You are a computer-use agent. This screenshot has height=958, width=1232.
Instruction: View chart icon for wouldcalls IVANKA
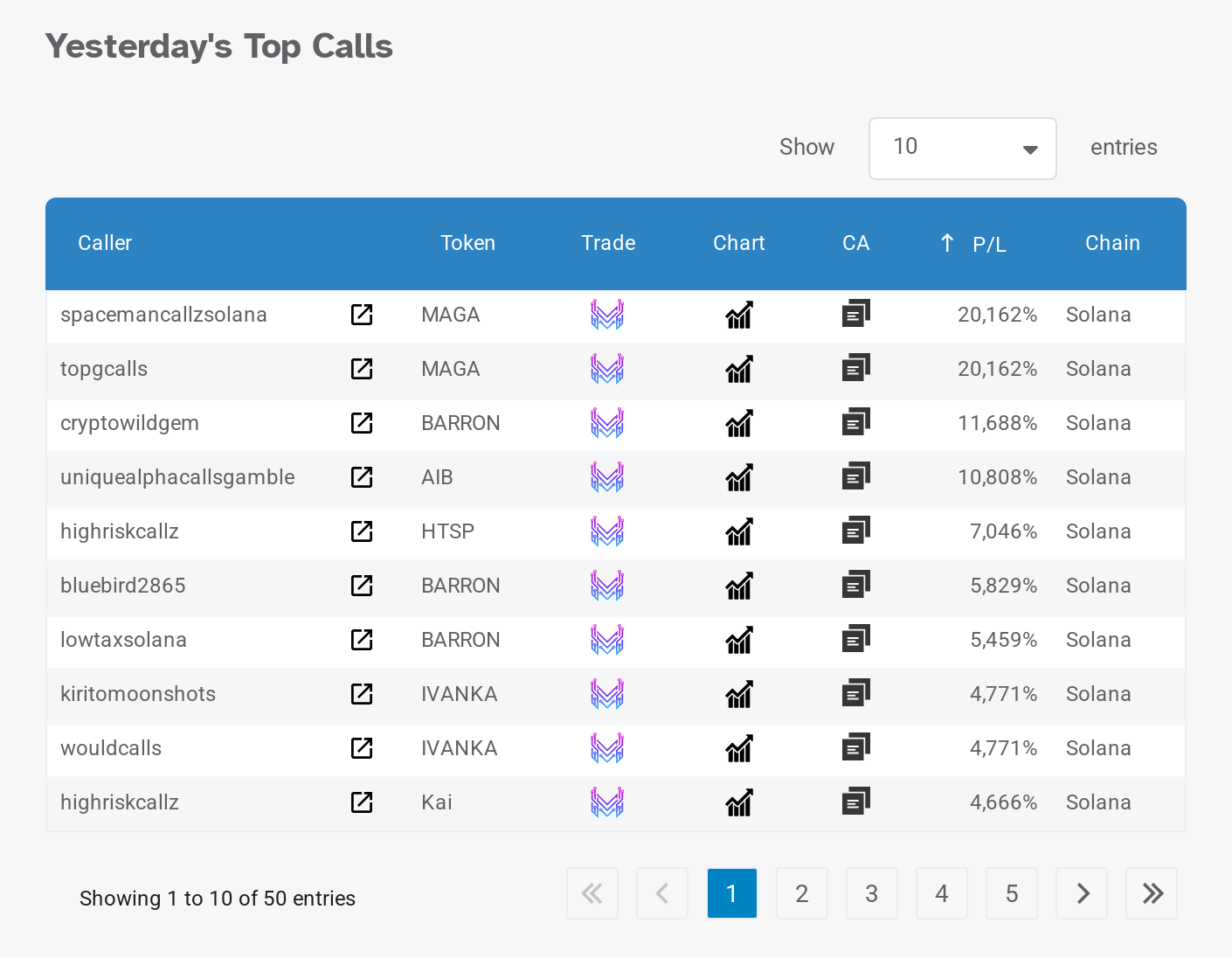[739, 748]
